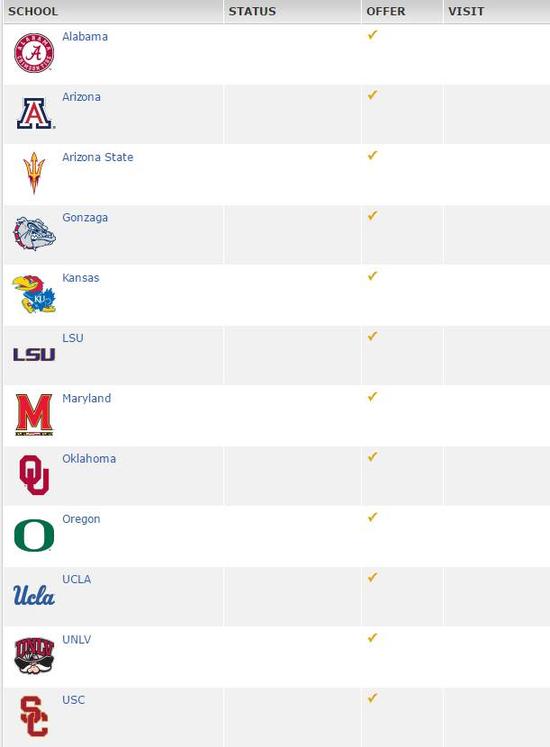Open the Oklahoma OU logo
550x747 pixels.
[x=34, y=475]
